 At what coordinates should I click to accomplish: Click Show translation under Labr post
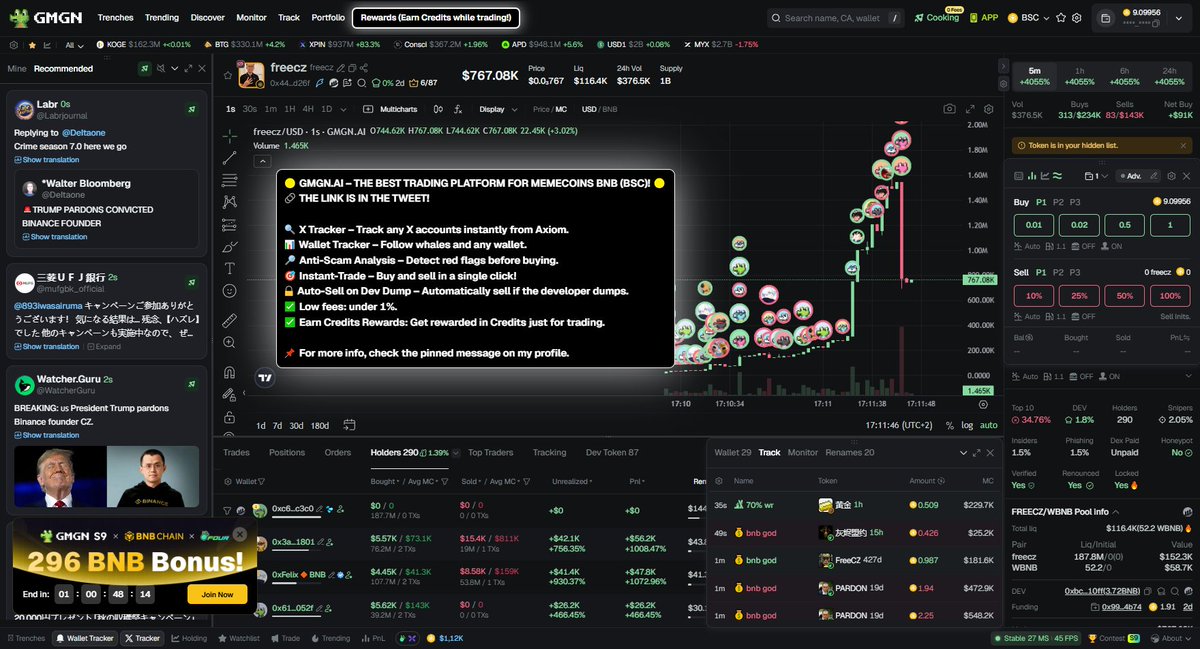46,160
